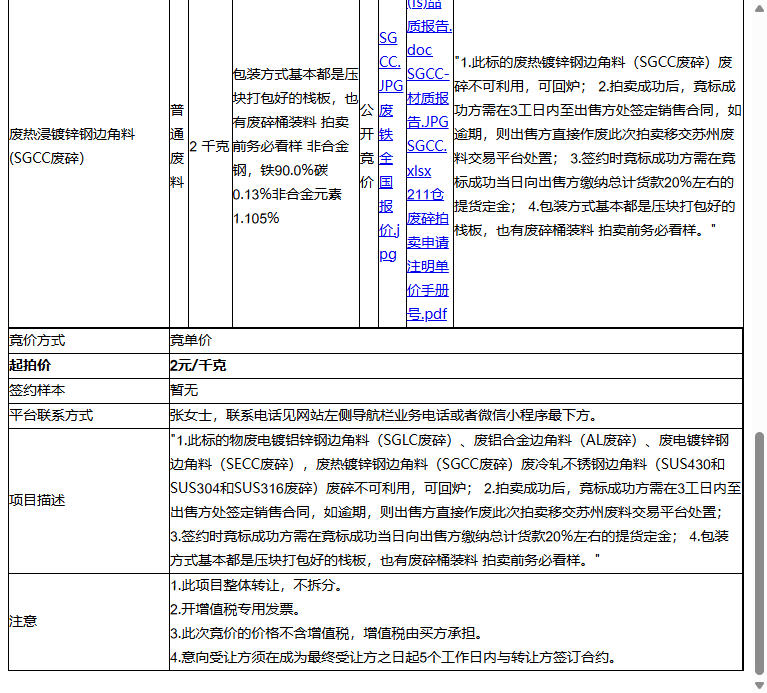Open the 品质报告.doc attachment link
Image resolution: width=767 pixels, height=693 pixels.
(x=429, y=26)
